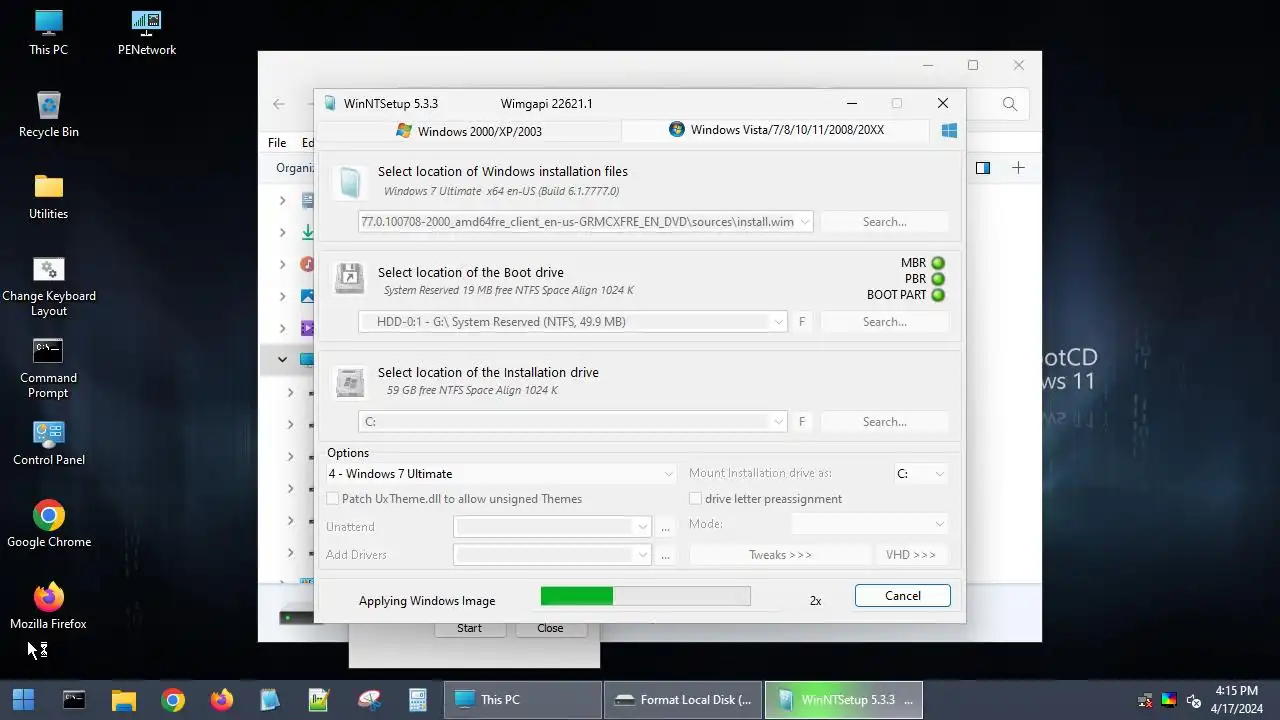Select Command Prompt desktop shortcut
This screenshot has height=720, width=1280.
tap(48, 368)
